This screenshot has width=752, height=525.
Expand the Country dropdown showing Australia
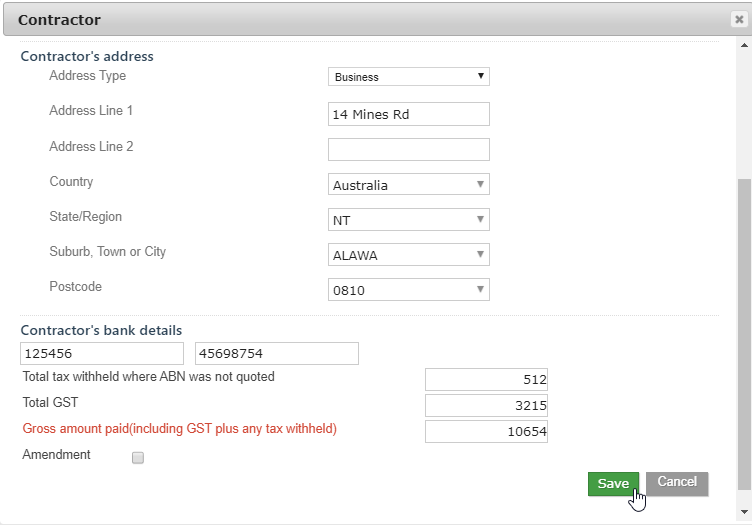408,185
